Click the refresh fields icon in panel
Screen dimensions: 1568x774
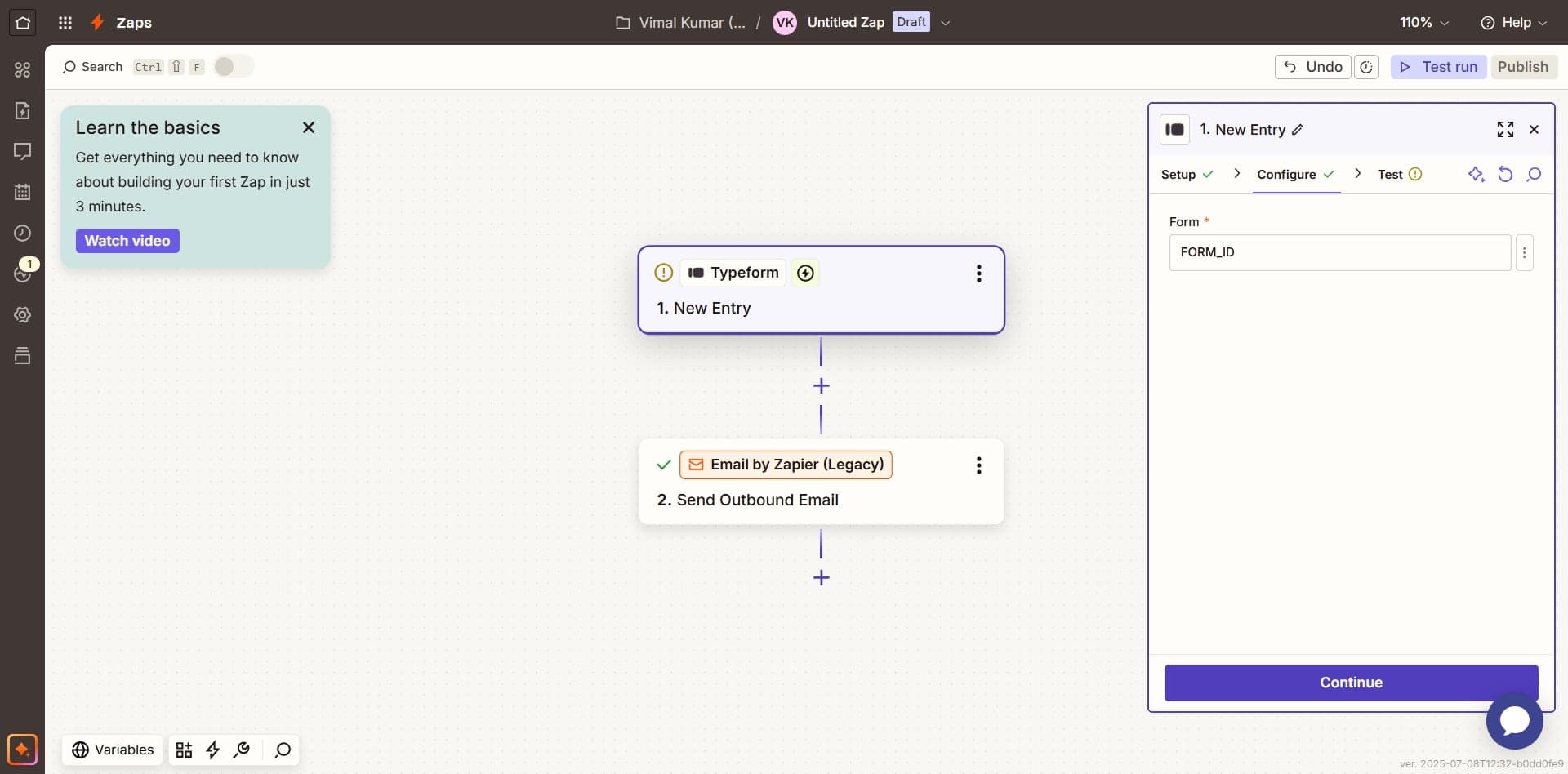[x=1504, y=174]
